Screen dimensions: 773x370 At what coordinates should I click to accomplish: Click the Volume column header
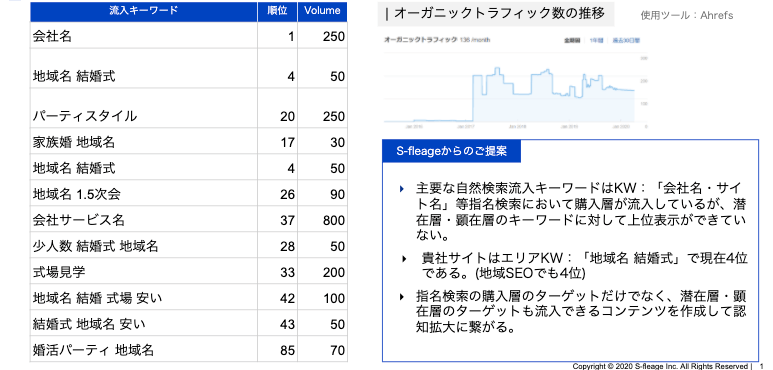click(322, 11)
